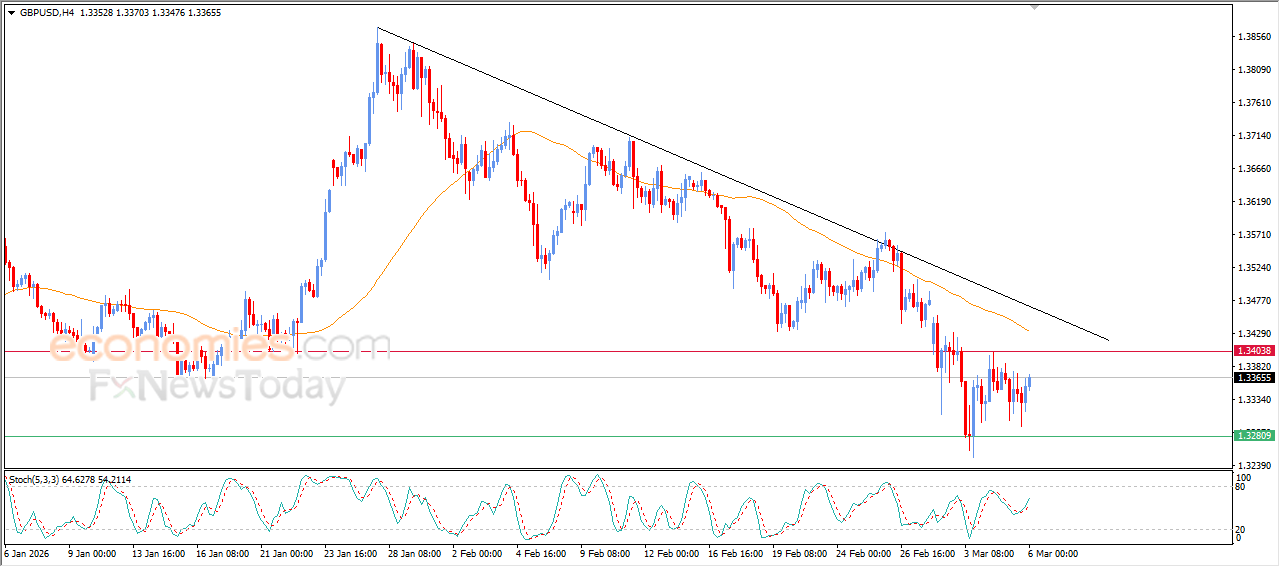Image resolution: width=1280 pixels, height=567 pixels.
Task: Click the 24 Feb 00:00 time label
Action: pos(864,553)
